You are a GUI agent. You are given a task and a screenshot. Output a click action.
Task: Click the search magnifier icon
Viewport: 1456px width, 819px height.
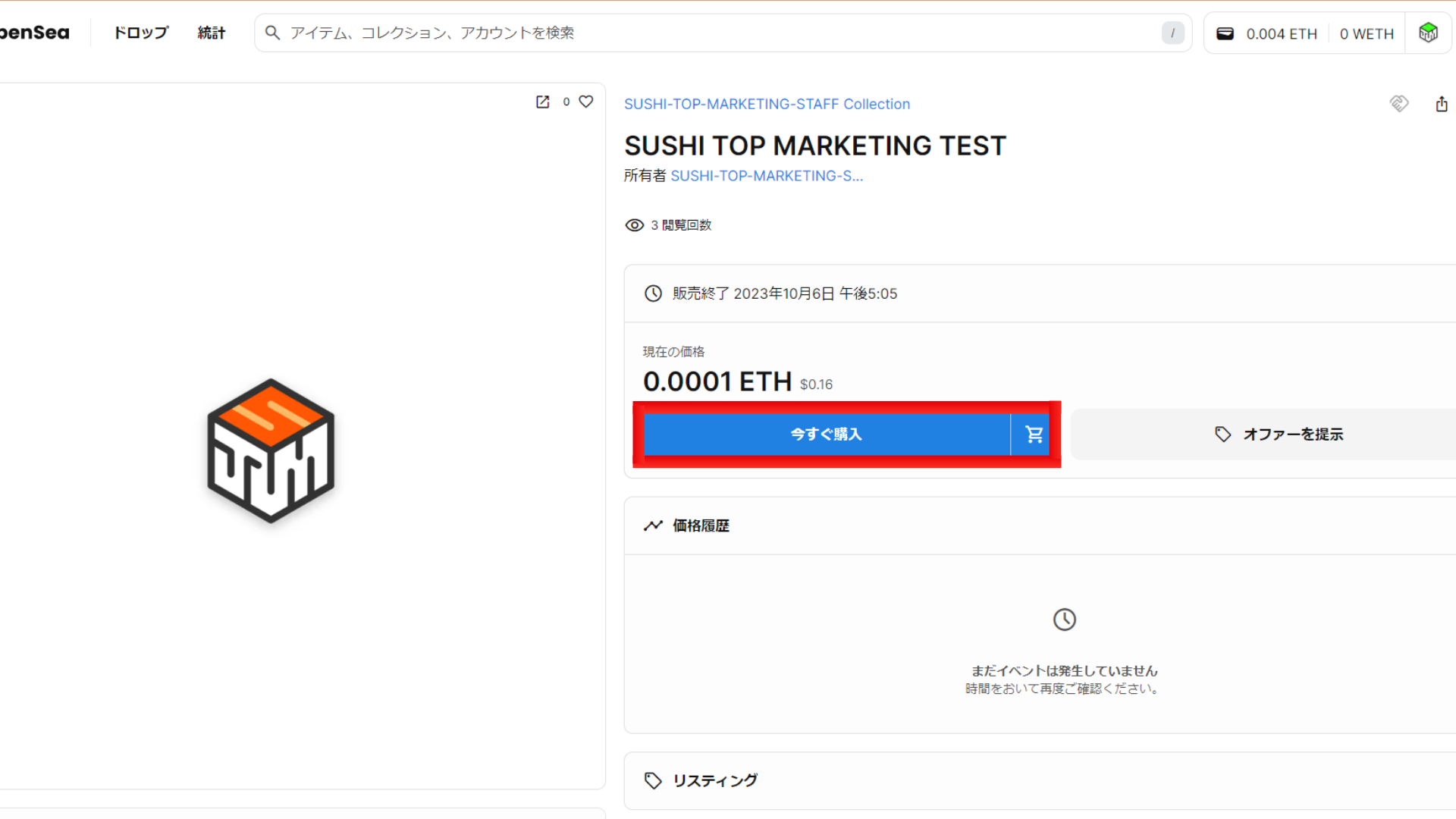pos(272,33)
